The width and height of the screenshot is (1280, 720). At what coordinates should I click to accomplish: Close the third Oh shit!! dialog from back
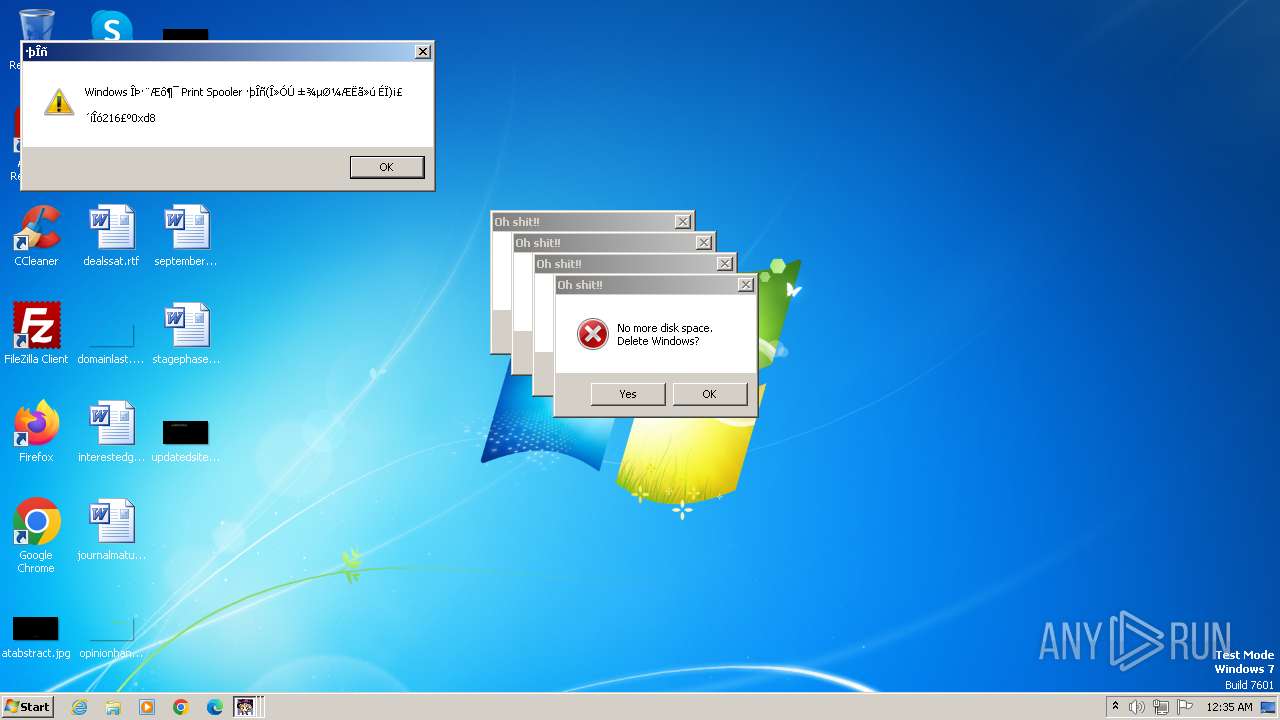tap(724, 264)
